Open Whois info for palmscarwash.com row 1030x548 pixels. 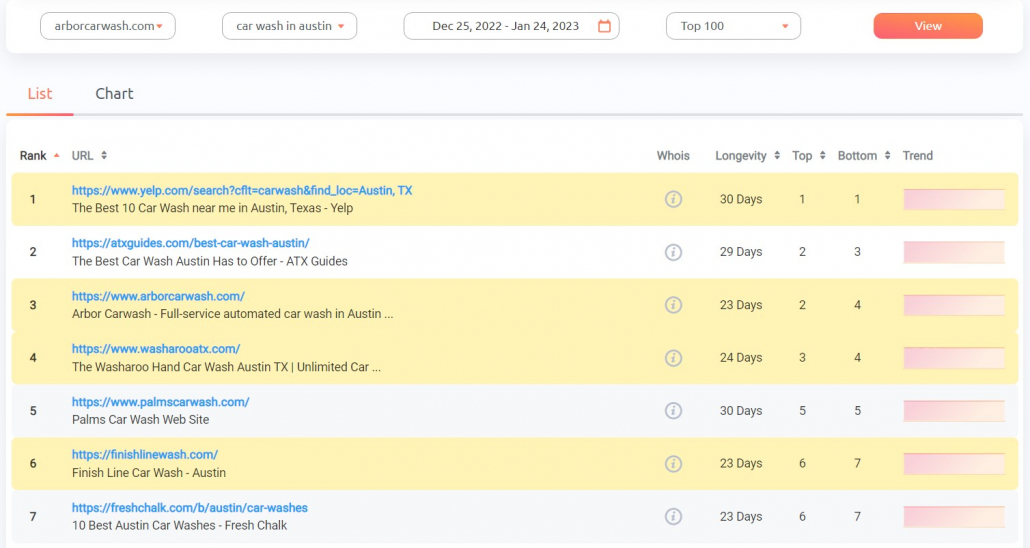point(673,411)
